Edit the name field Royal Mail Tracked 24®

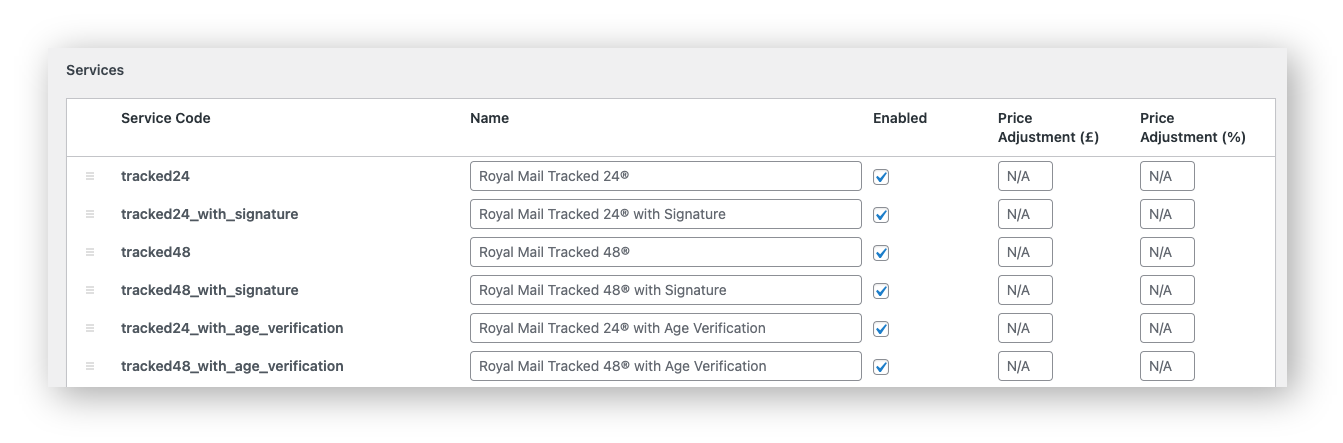pyautogui.click(x=666, y=176)
